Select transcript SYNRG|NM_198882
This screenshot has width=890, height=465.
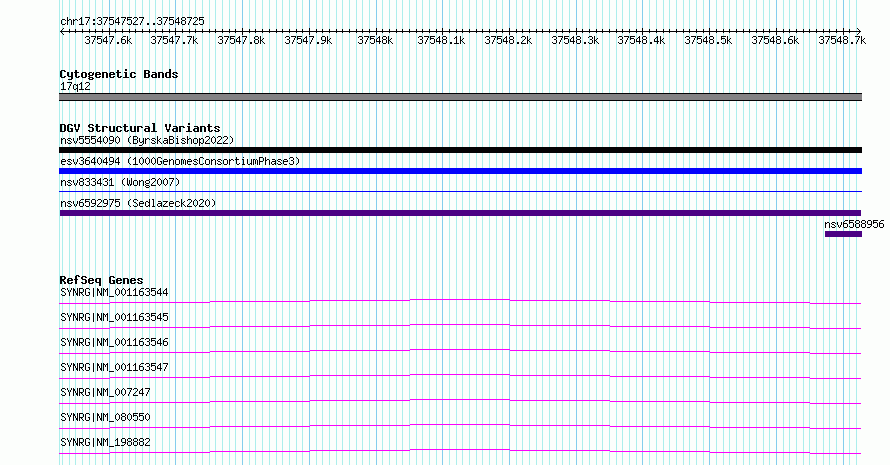[105, 442]
